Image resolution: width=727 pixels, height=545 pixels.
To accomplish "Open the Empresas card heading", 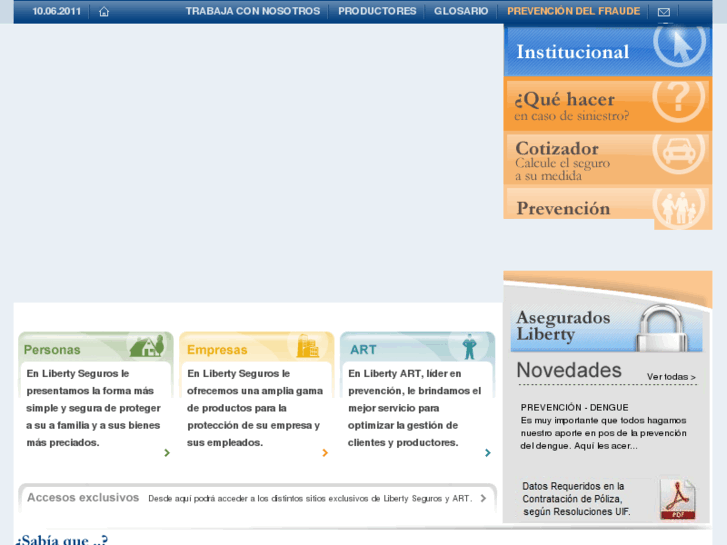I will pos(217,350).
